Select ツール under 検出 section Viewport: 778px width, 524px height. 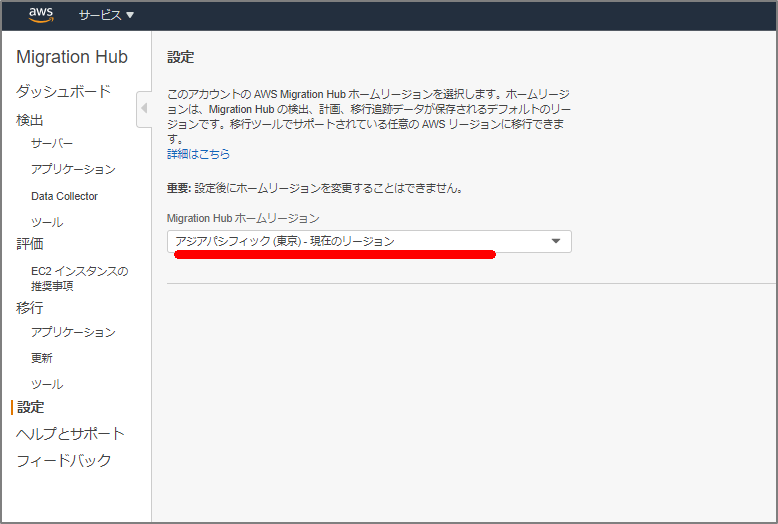pos(47,222)
